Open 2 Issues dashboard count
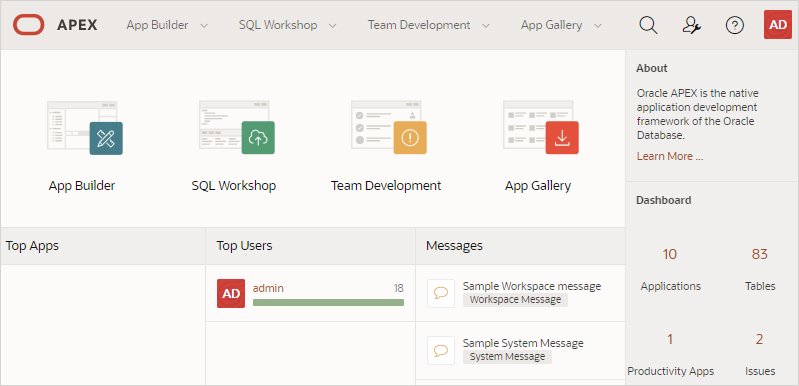This screenshot has width=799, height=386. 759,339
